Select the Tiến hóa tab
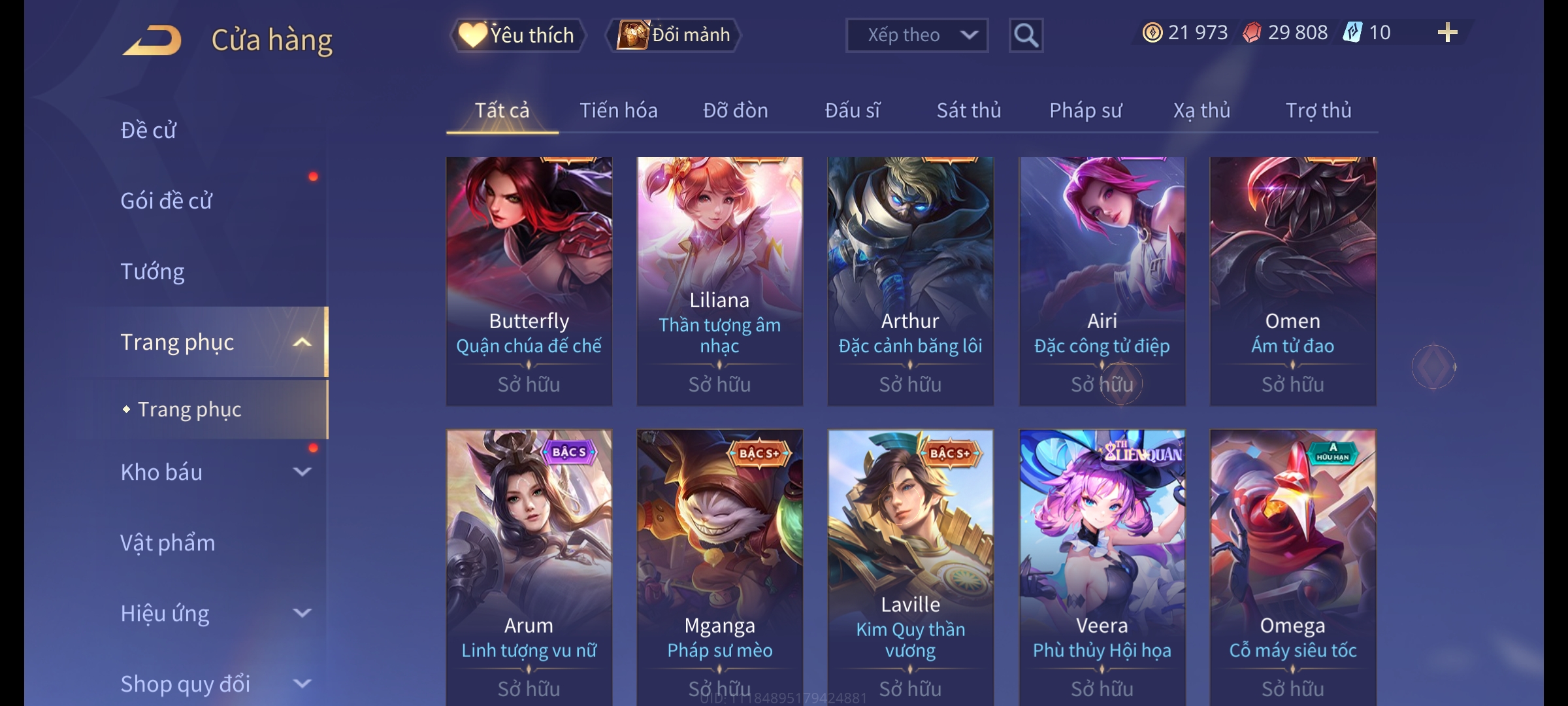 pyautogui.click(x=618, y=110)
